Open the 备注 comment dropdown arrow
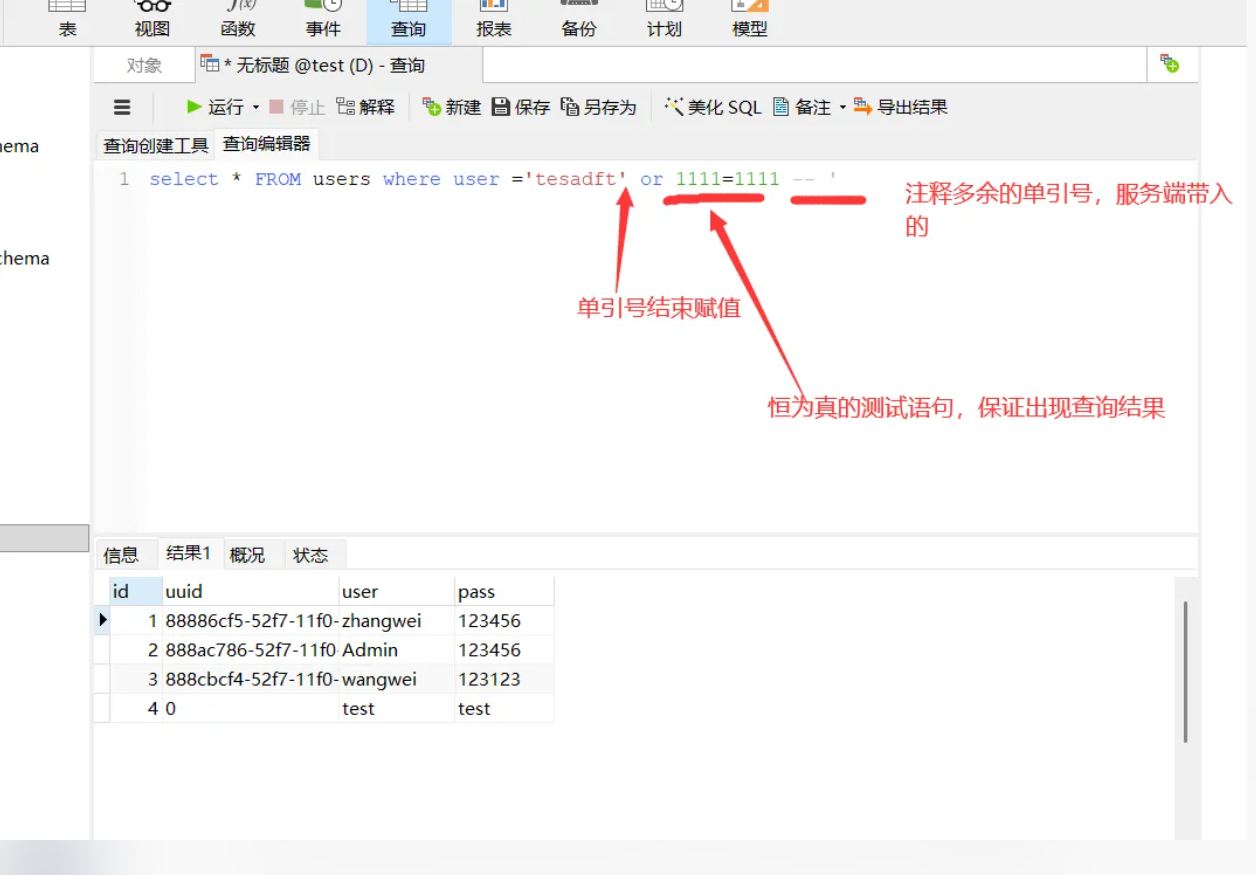 point(842,107)
